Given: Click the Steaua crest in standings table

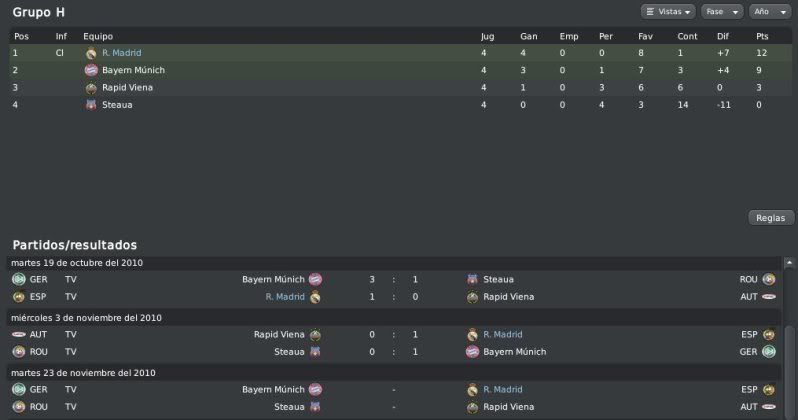Looking at the screenshot, I should (x=91, y=105).
